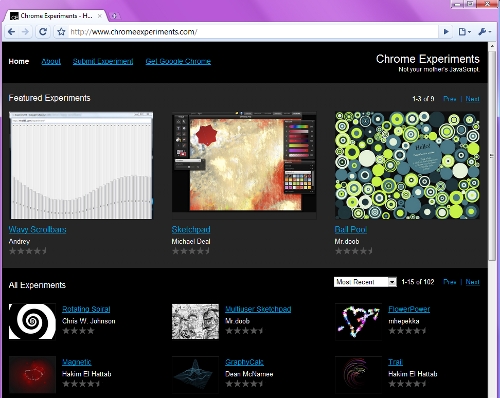Rate Multiuser Sketchpad using its stars

pos(244,331)
